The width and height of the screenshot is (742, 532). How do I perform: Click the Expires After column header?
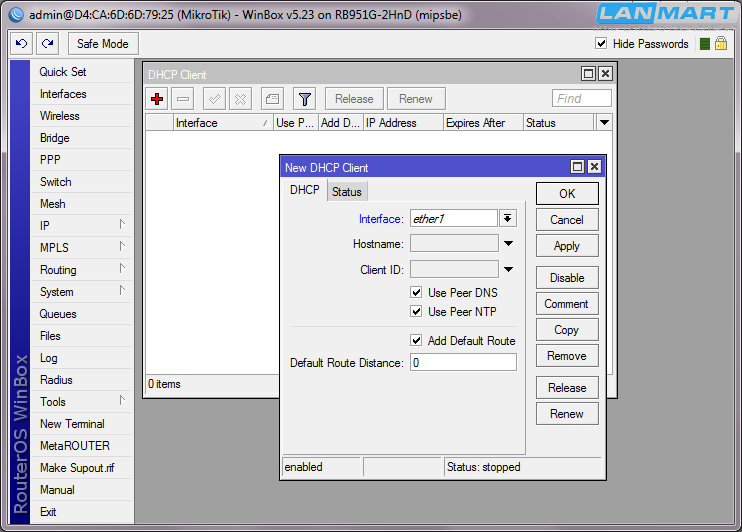484,123
